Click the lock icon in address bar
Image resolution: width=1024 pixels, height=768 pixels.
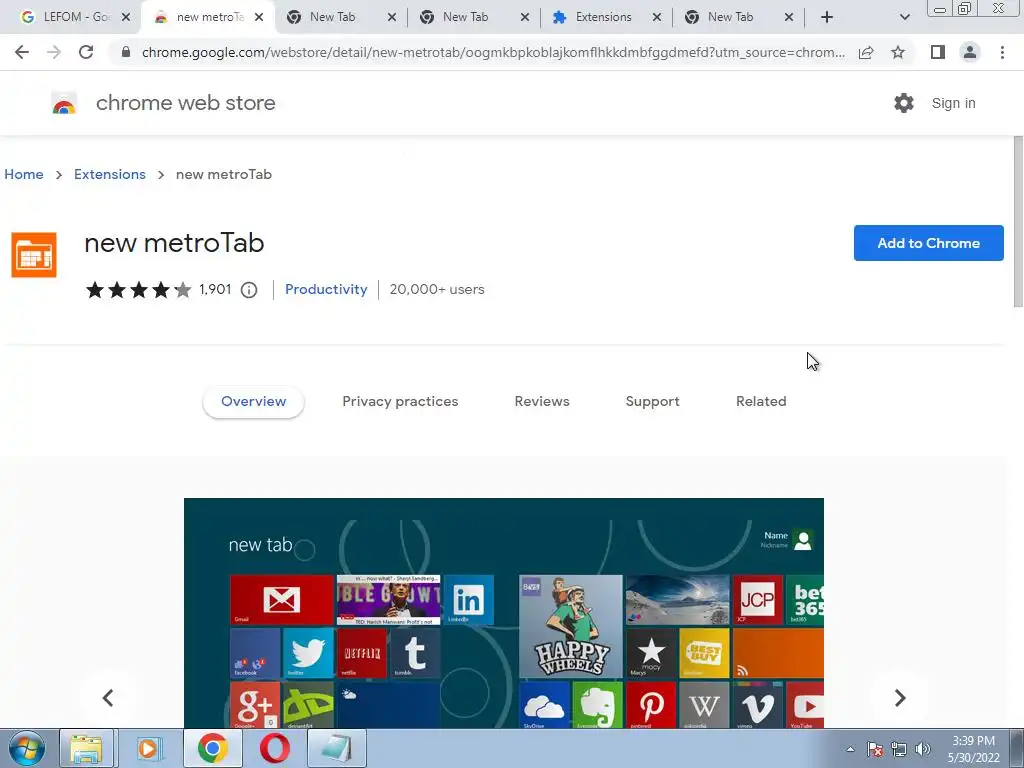pyautogui.click(x=126, y=52)
